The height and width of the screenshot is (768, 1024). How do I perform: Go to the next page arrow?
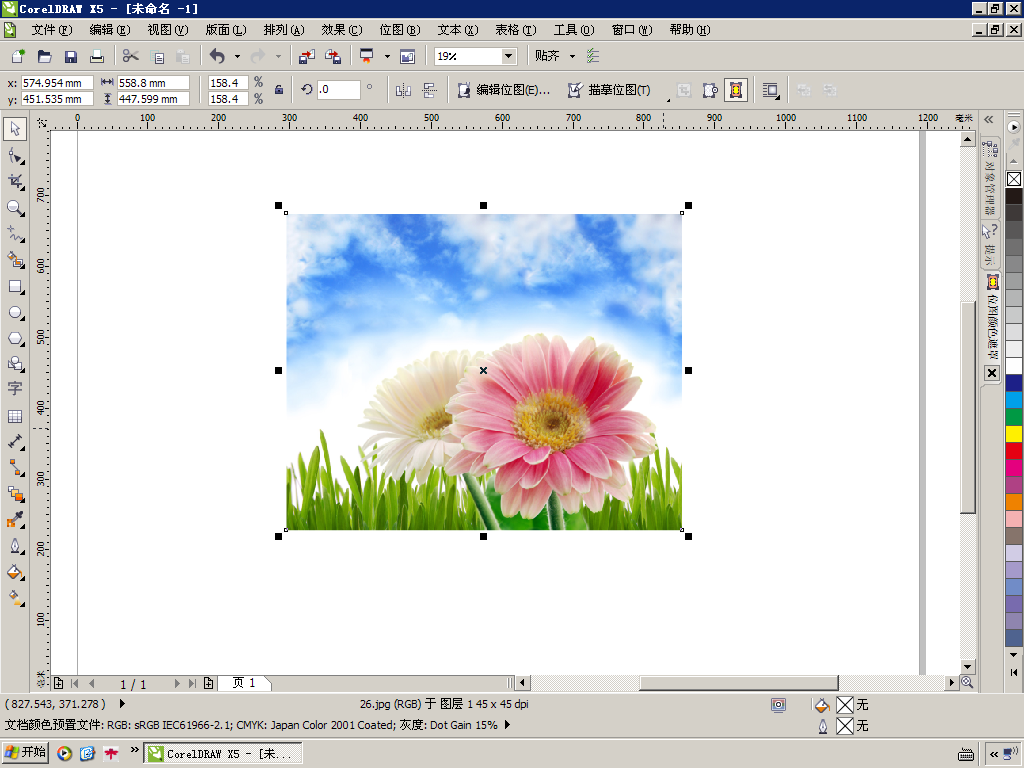176,683
